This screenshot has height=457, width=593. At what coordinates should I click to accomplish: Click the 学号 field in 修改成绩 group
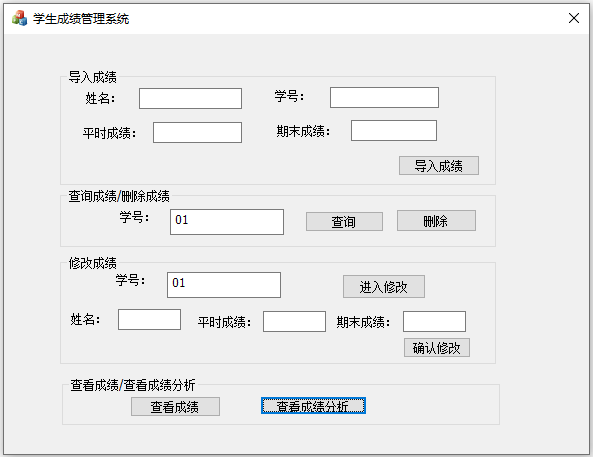pyautogui.click(x=224, y=285)
